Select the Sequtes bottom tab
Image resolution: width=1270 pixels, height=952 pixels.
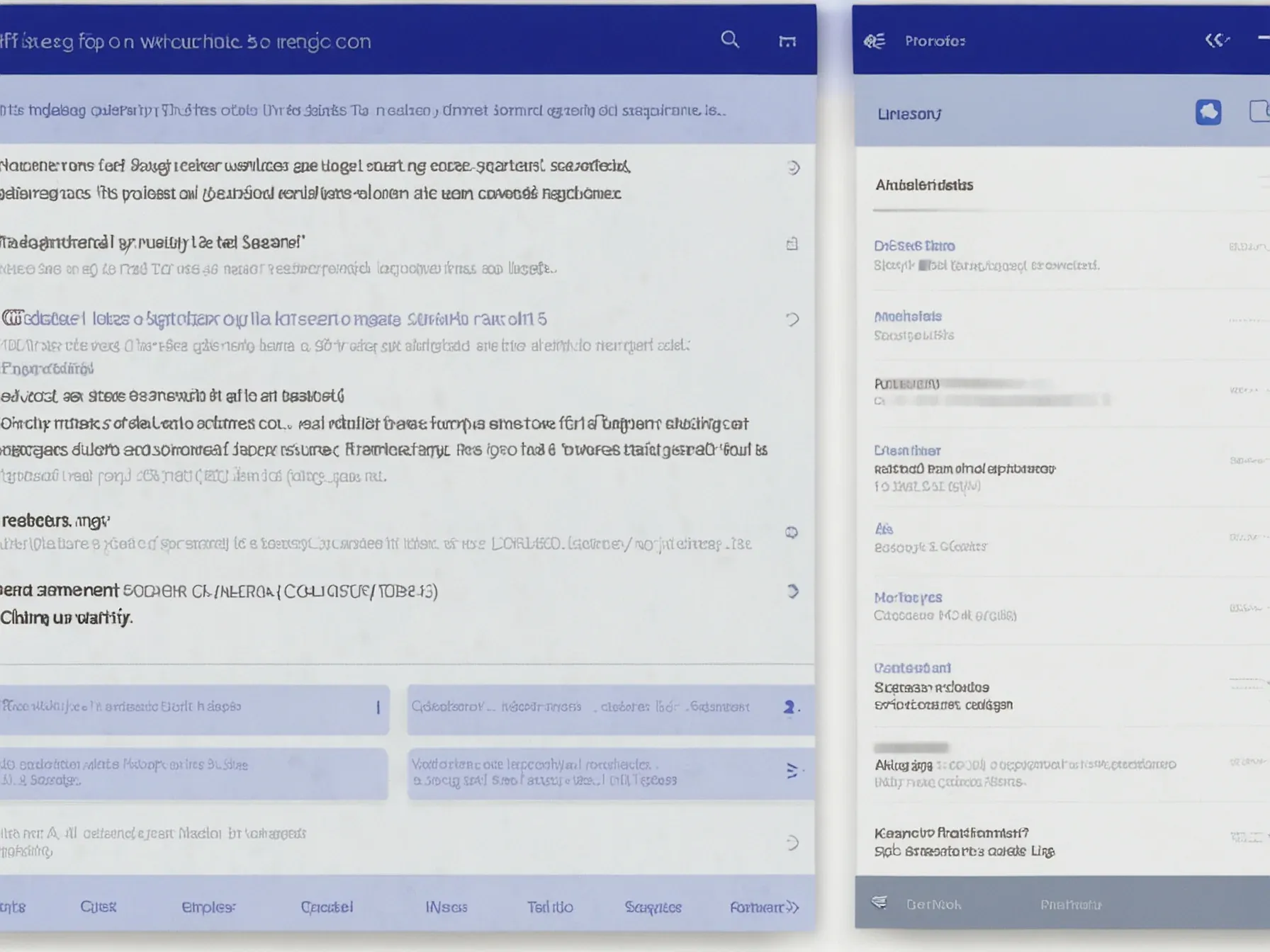pyautogui.click(x=653, y=907)
